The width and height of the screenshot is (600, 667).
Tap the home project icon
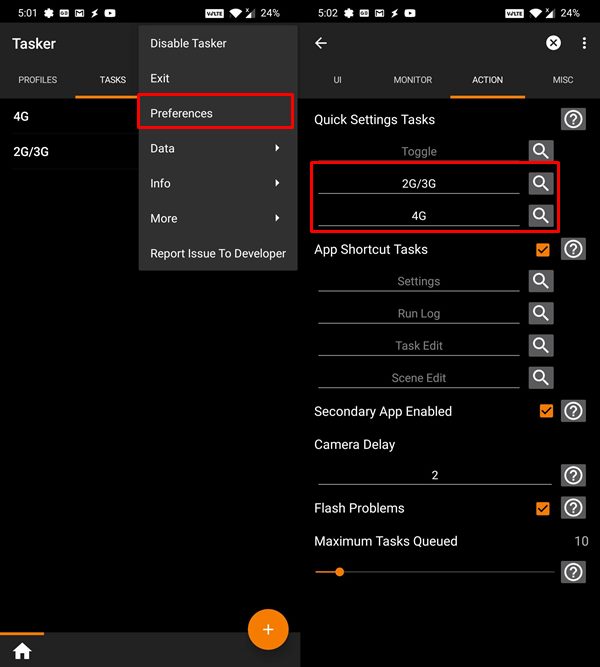[x=22, y=651]
